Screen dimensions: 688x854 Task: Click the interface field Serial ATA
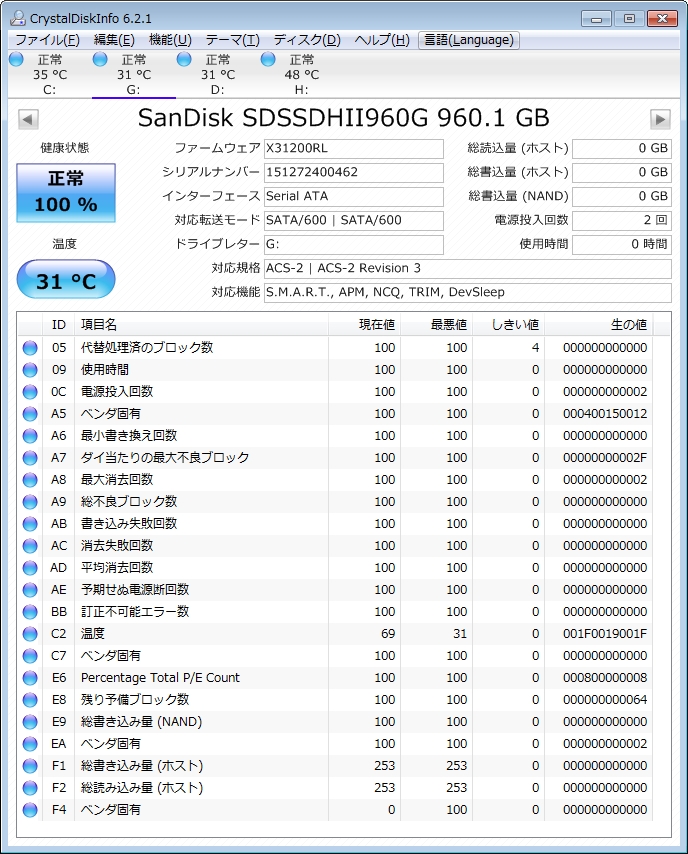click(354, 197)
